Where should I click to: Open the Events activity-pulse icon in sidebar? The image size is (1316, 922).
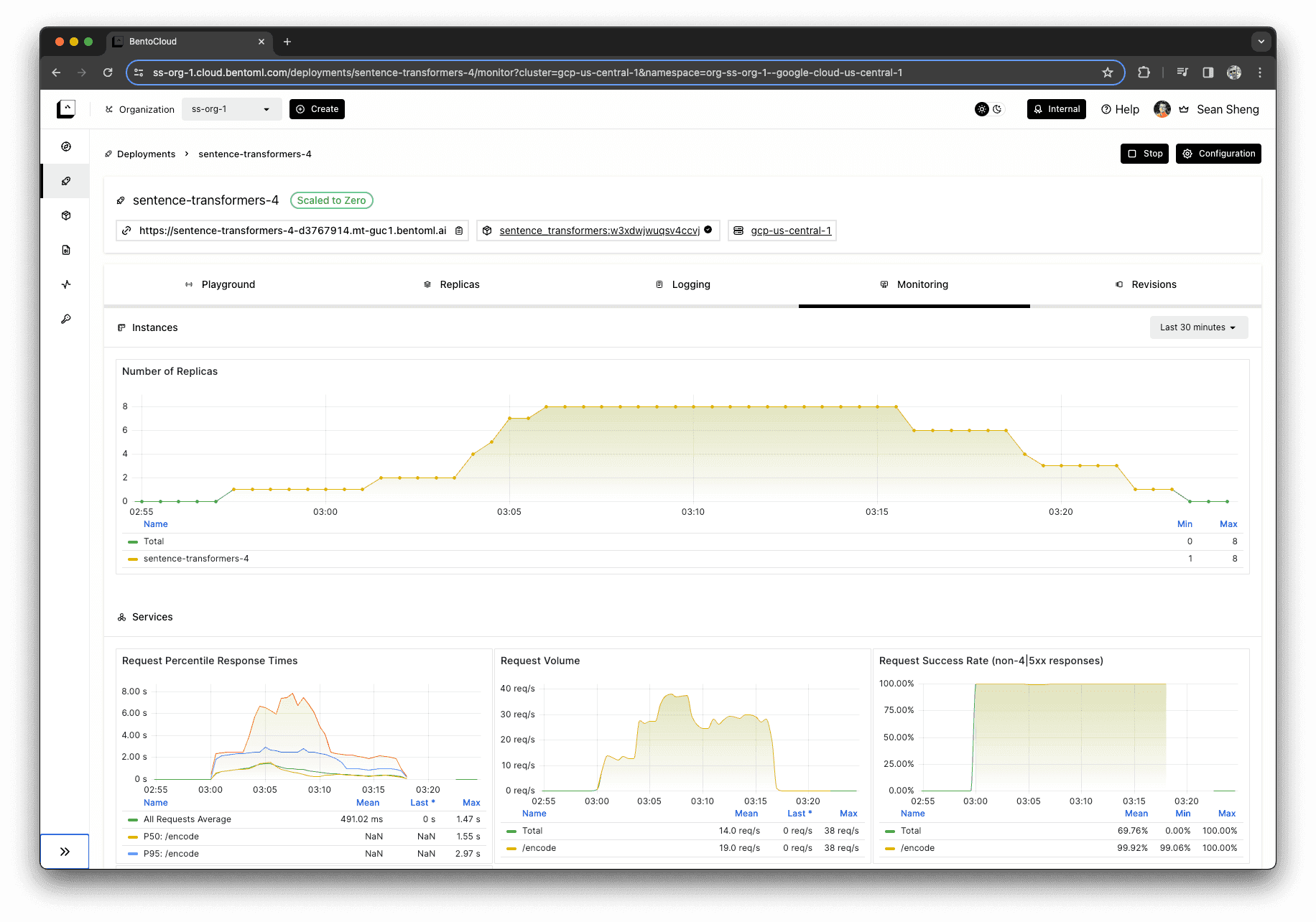[65, 284]
